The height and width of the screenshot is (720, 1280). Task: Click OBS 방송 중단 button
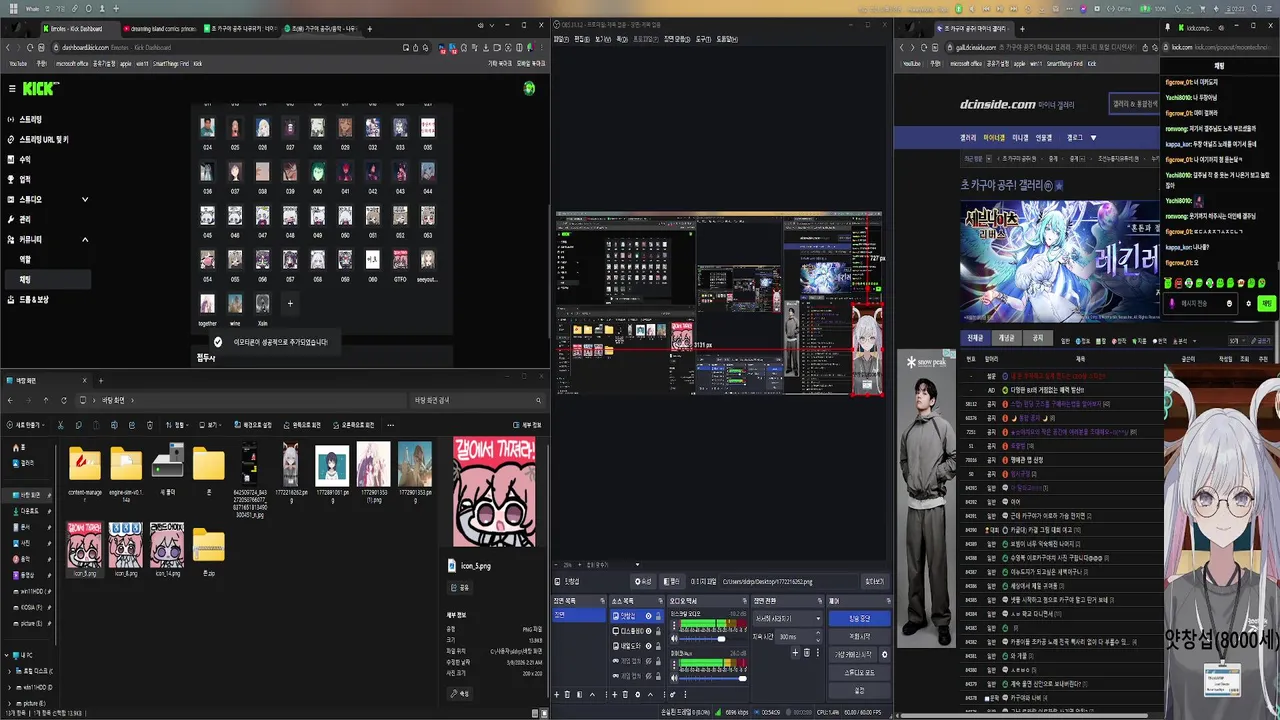tap(859, 618)
